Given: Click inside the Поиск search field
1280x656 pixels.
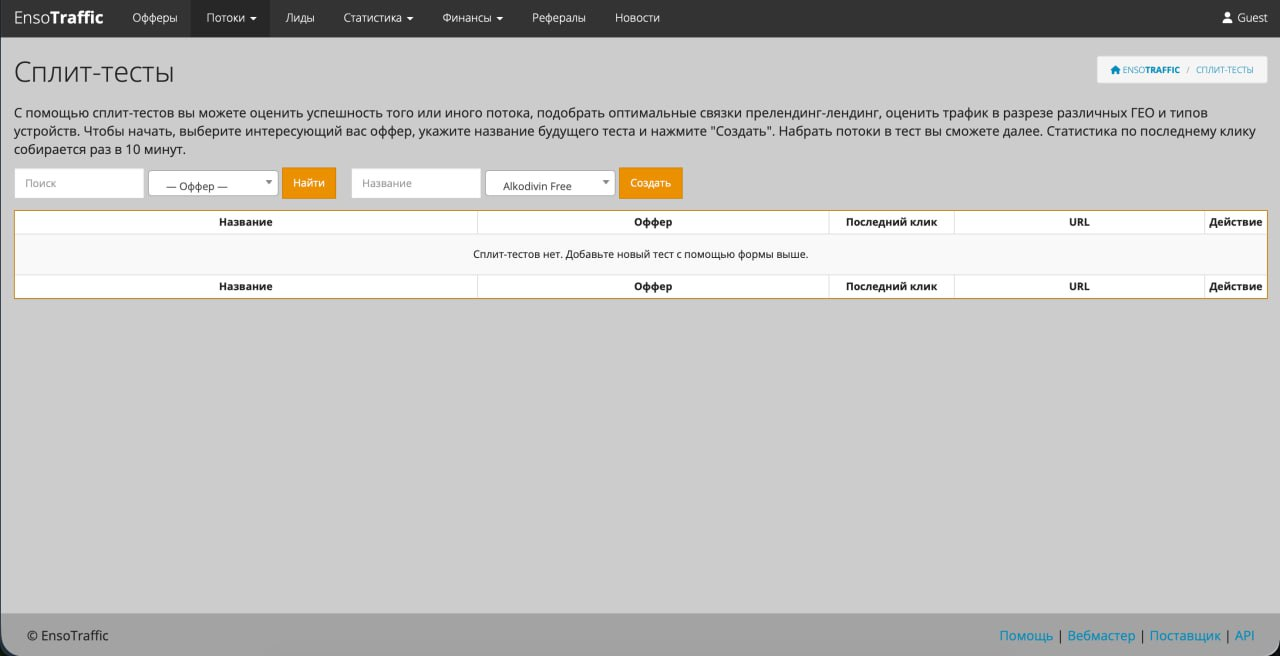Looking at the screenshot, I should (78, 183).
